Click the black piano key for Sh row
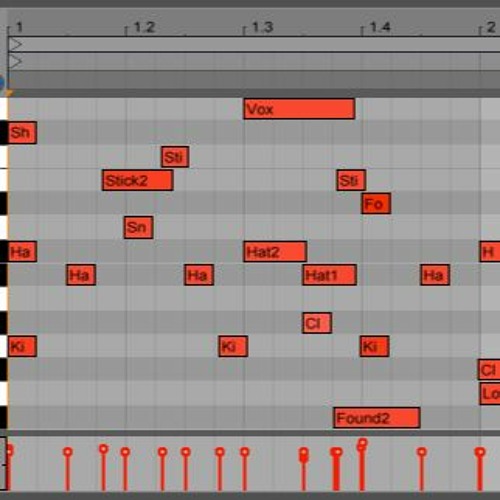 click(4, 133)
